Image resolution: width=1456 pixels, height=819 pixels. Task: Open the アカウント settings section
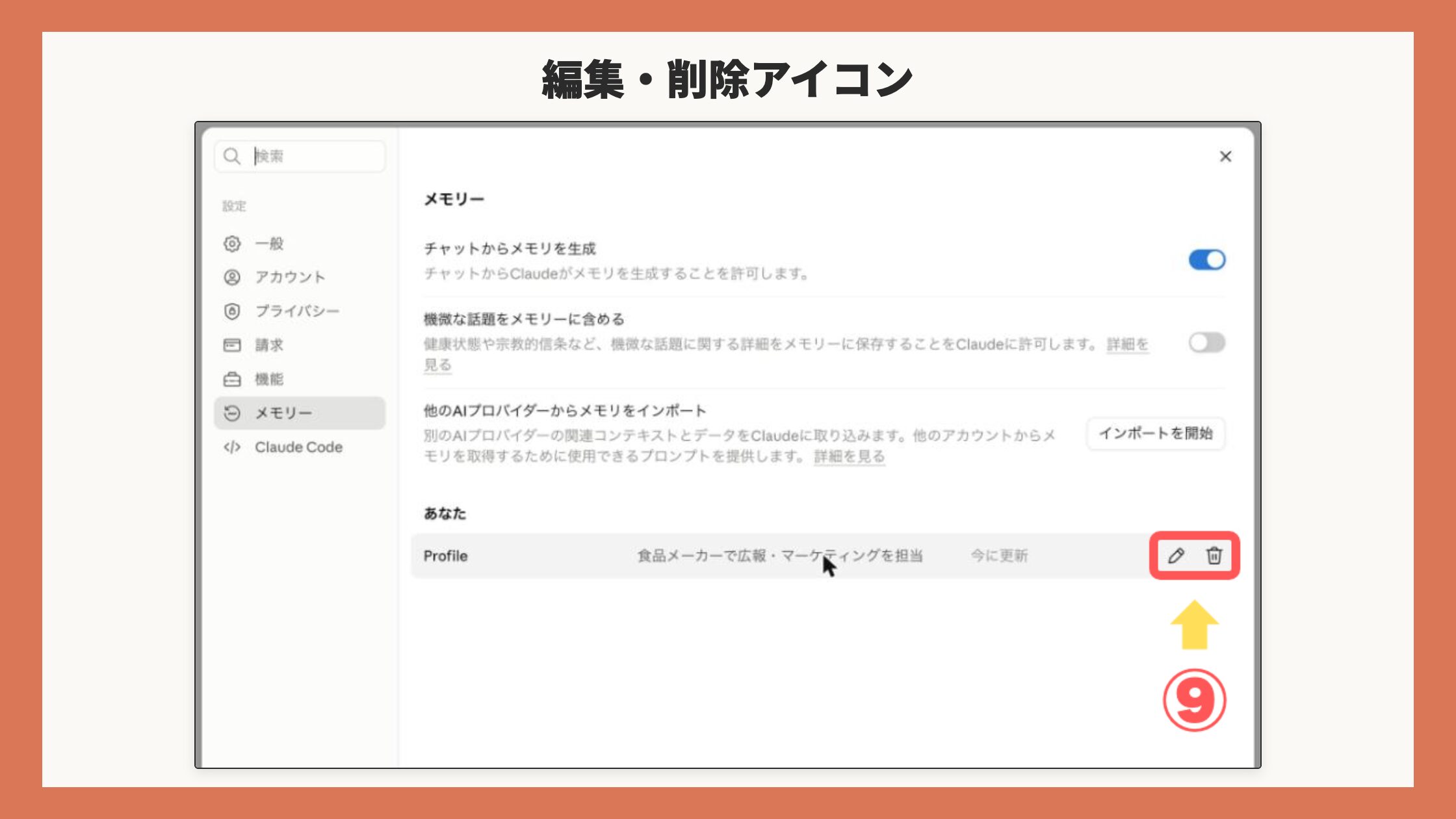(x=300, y=278)
